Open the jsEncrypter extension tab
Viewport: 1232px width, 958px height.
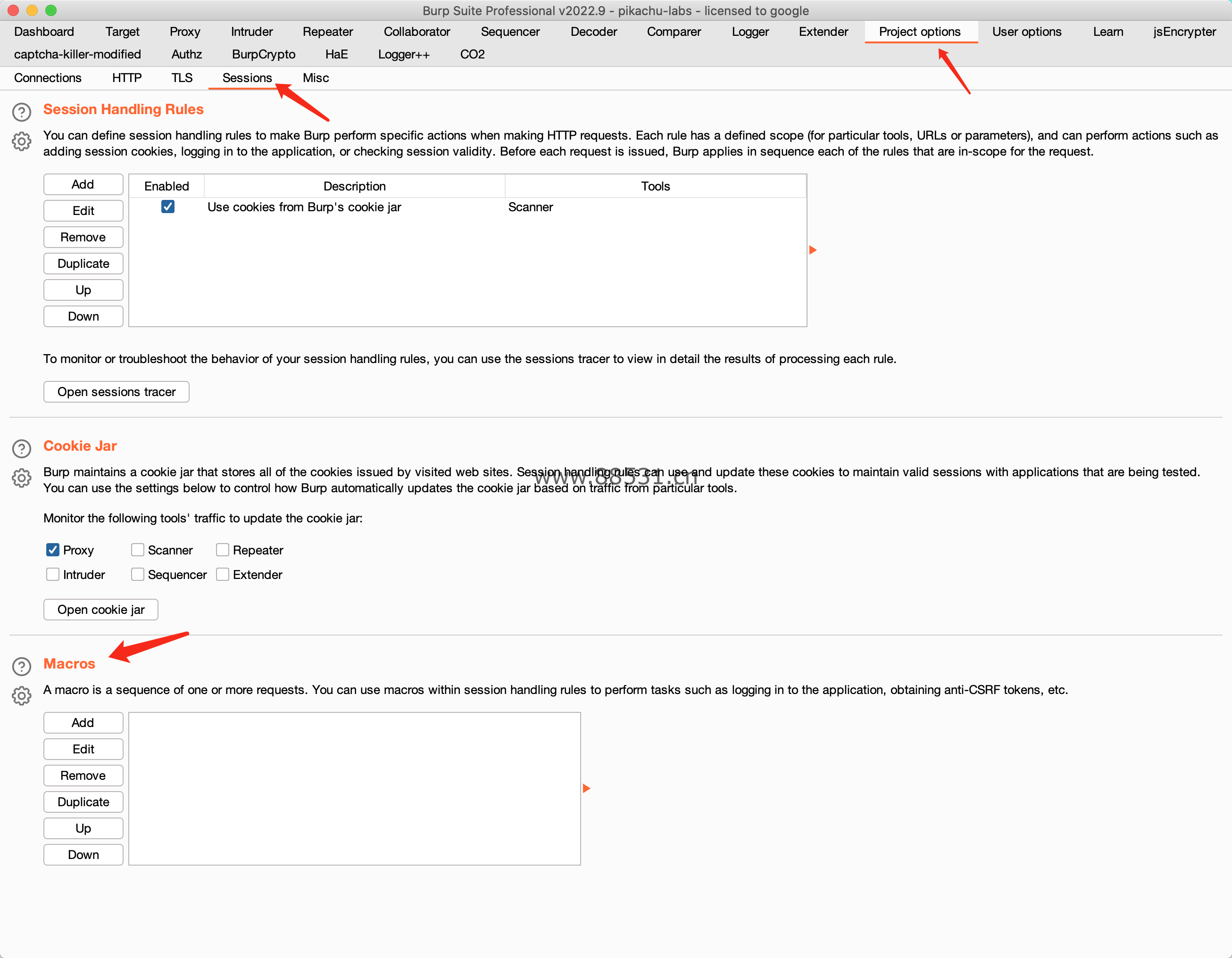(x=1184, y=32)
